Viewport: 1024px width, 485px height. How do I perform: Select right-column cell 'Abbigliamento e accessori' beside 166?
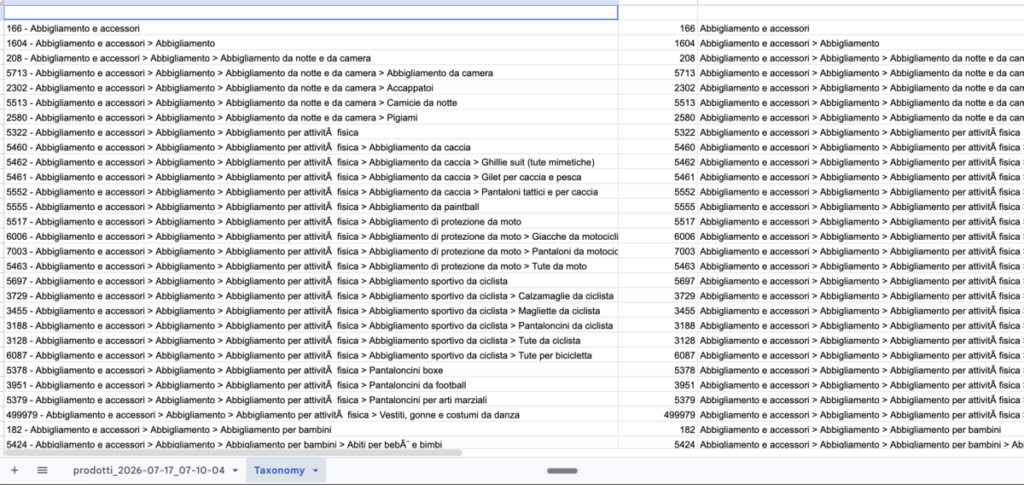[x=861, y=28]
